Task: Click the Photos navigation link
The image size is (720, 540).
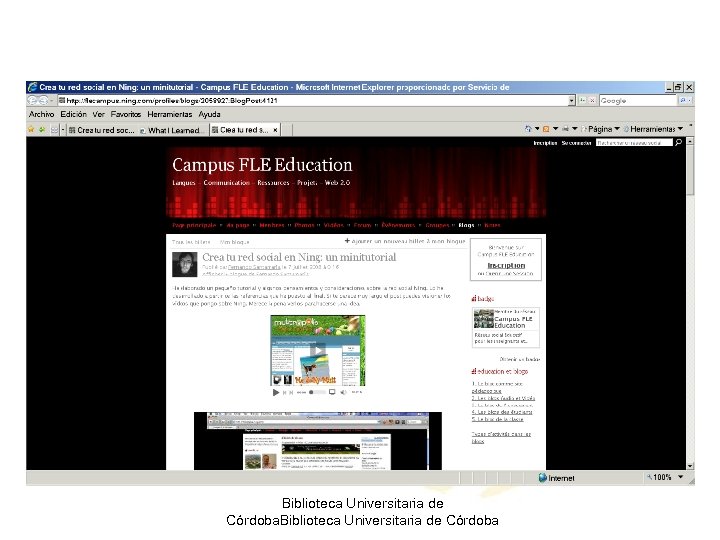Action: pyautogui.click(x=304, y=225)
